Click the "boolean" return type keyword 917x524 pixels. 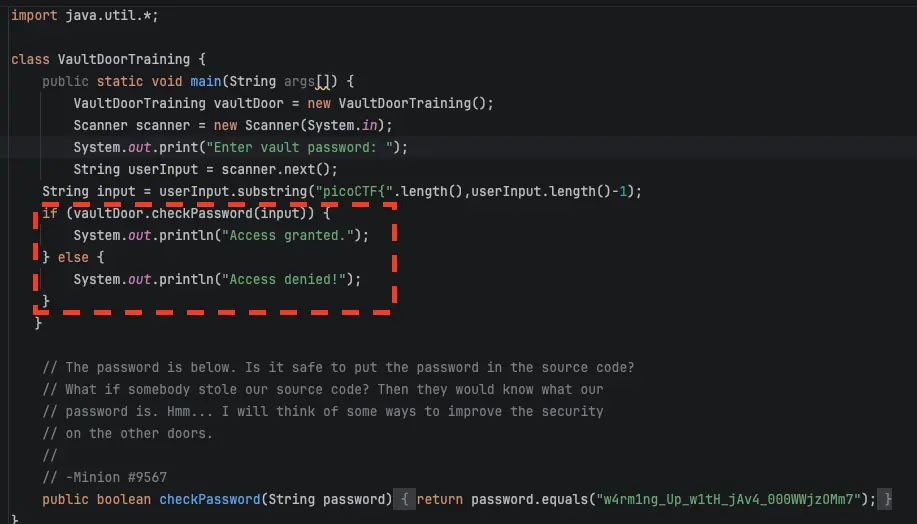point(124,499)
